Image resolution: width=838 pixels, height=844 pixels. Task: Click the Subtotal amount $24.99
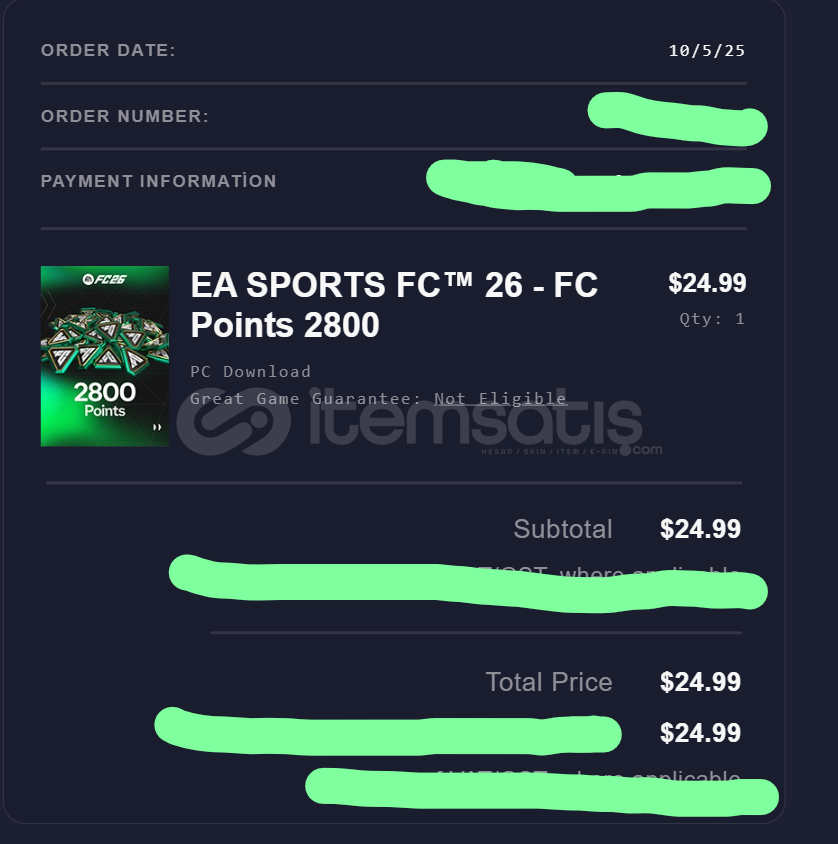click(x=700, y=529)
